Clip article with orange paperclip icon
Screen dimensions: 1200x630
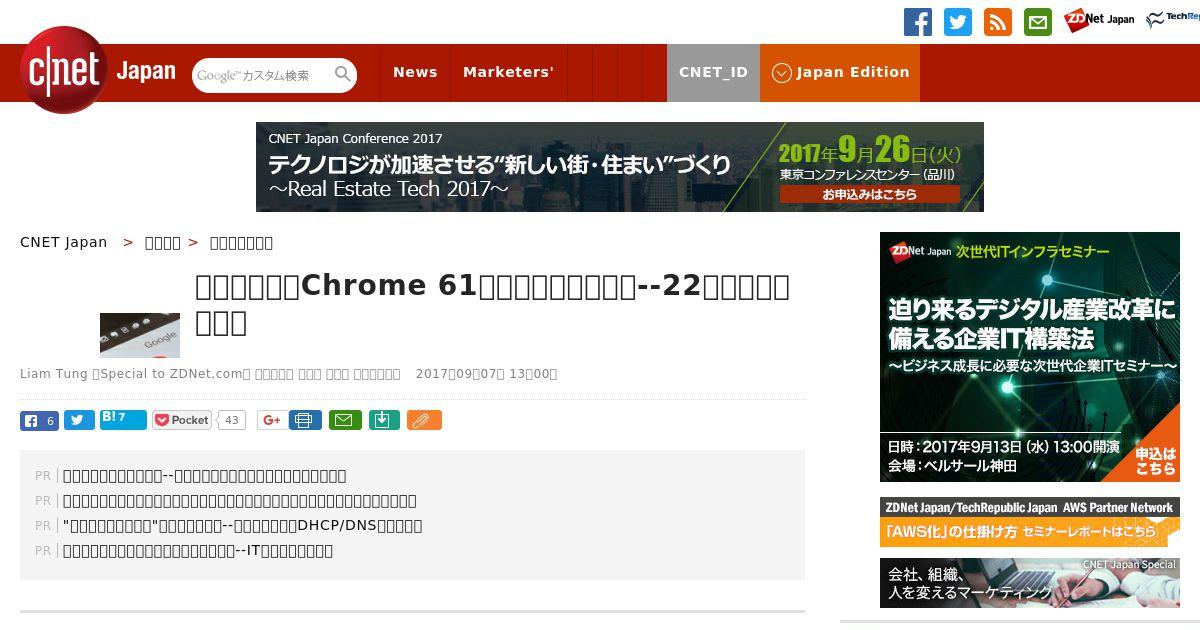424,420
